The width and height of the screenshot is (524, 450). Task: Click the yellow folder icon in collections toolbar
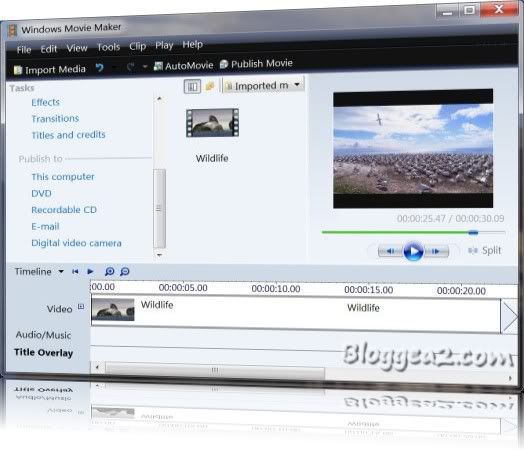click(210, 86)
